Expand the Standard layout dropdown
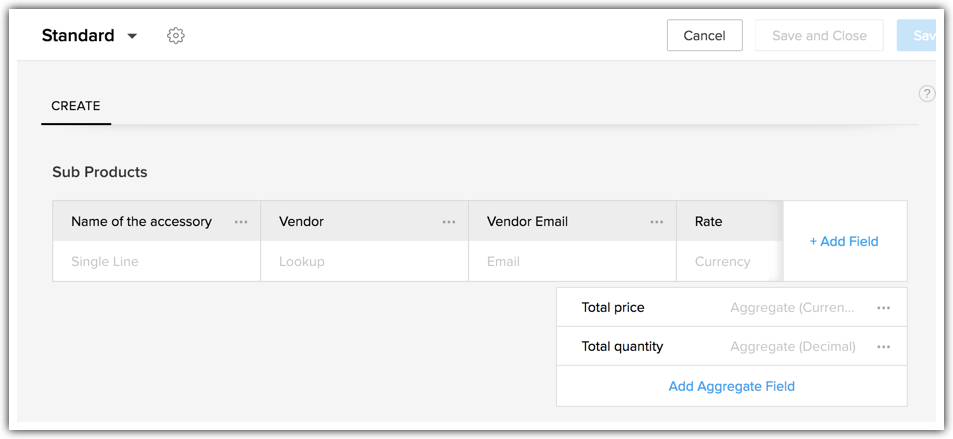Screen dimensions: 953x439 [x=132, y=36]
